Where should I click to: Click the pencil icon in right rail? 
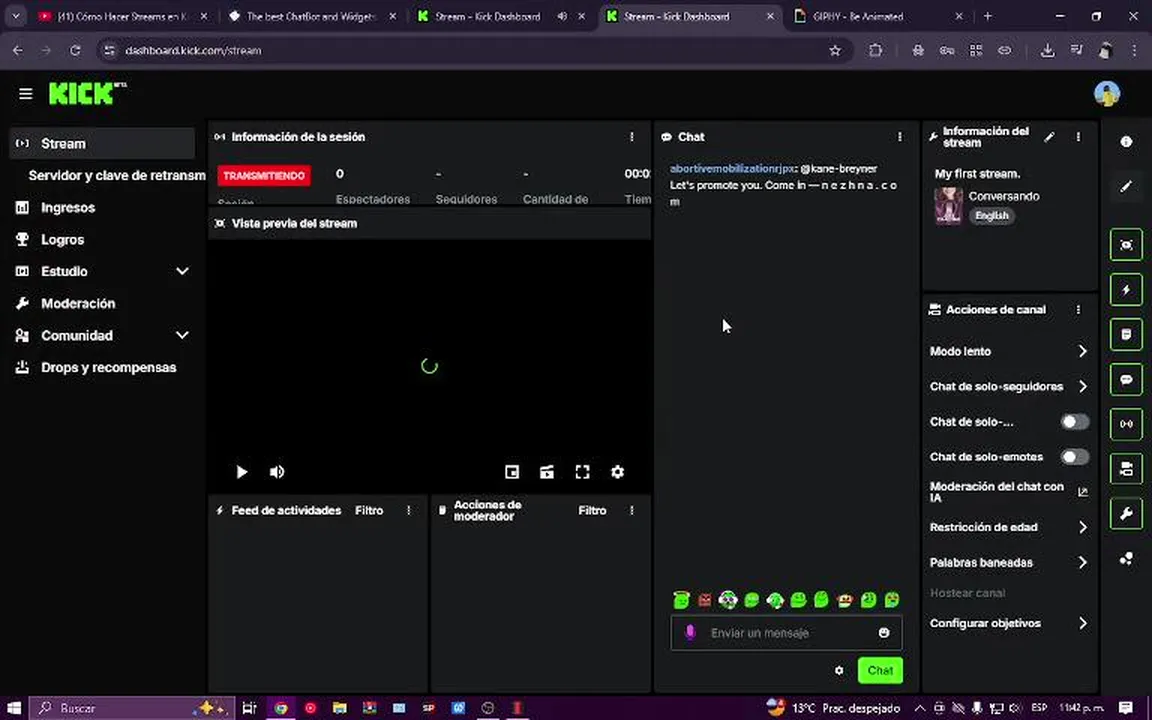coord(1126,187)
